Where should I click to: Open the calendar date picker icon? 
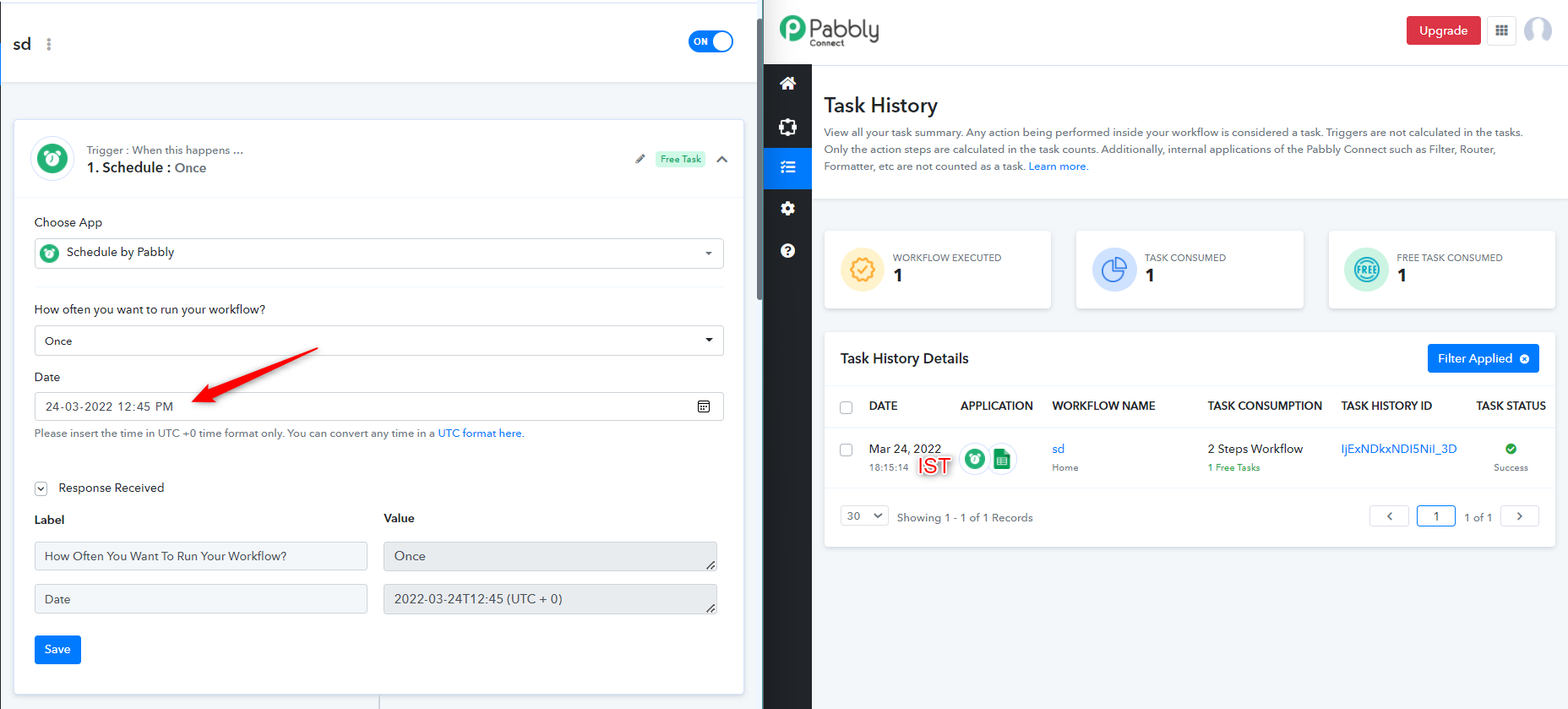point(704,406)
